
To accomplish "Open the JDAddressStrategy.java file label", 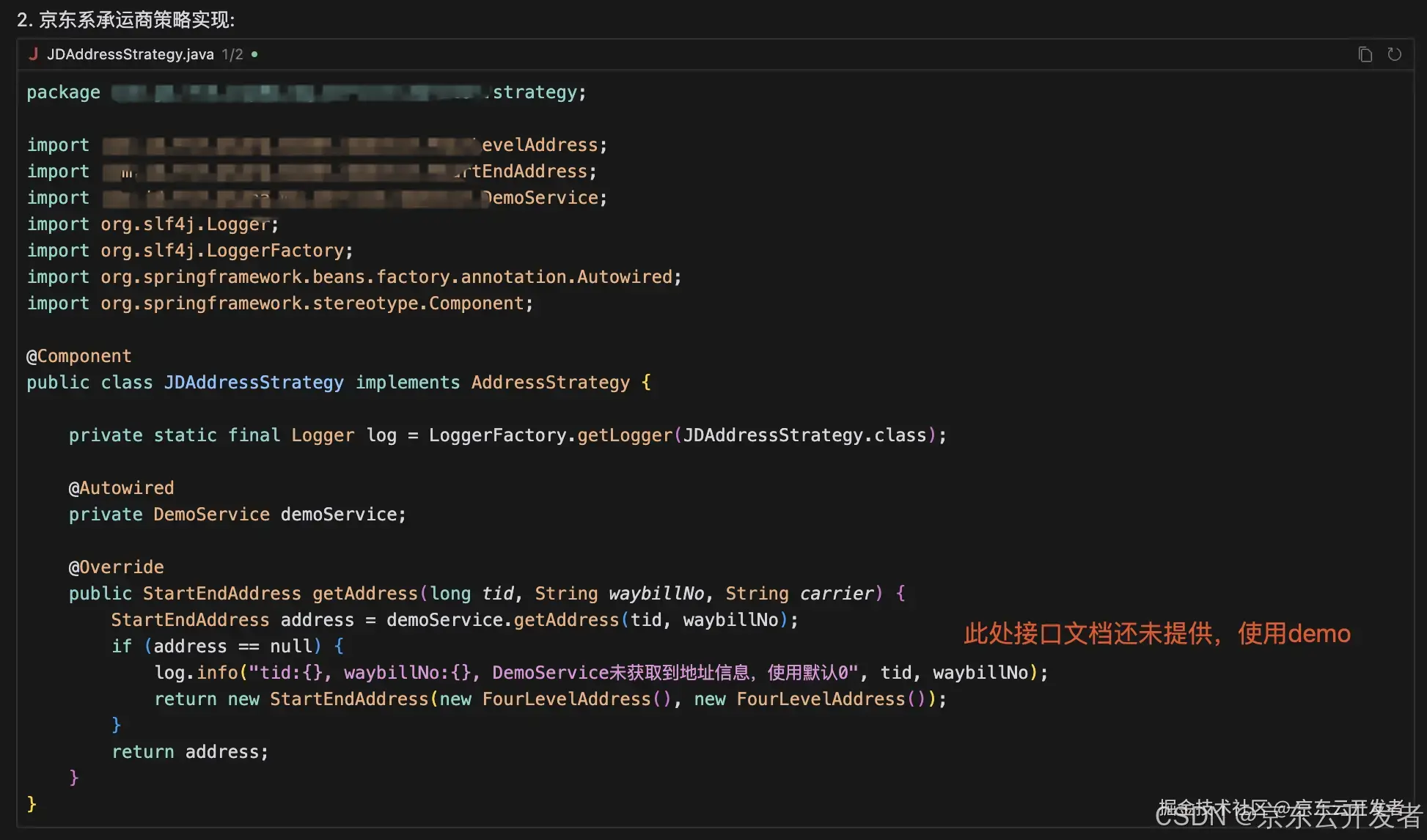I will (131, 54).
